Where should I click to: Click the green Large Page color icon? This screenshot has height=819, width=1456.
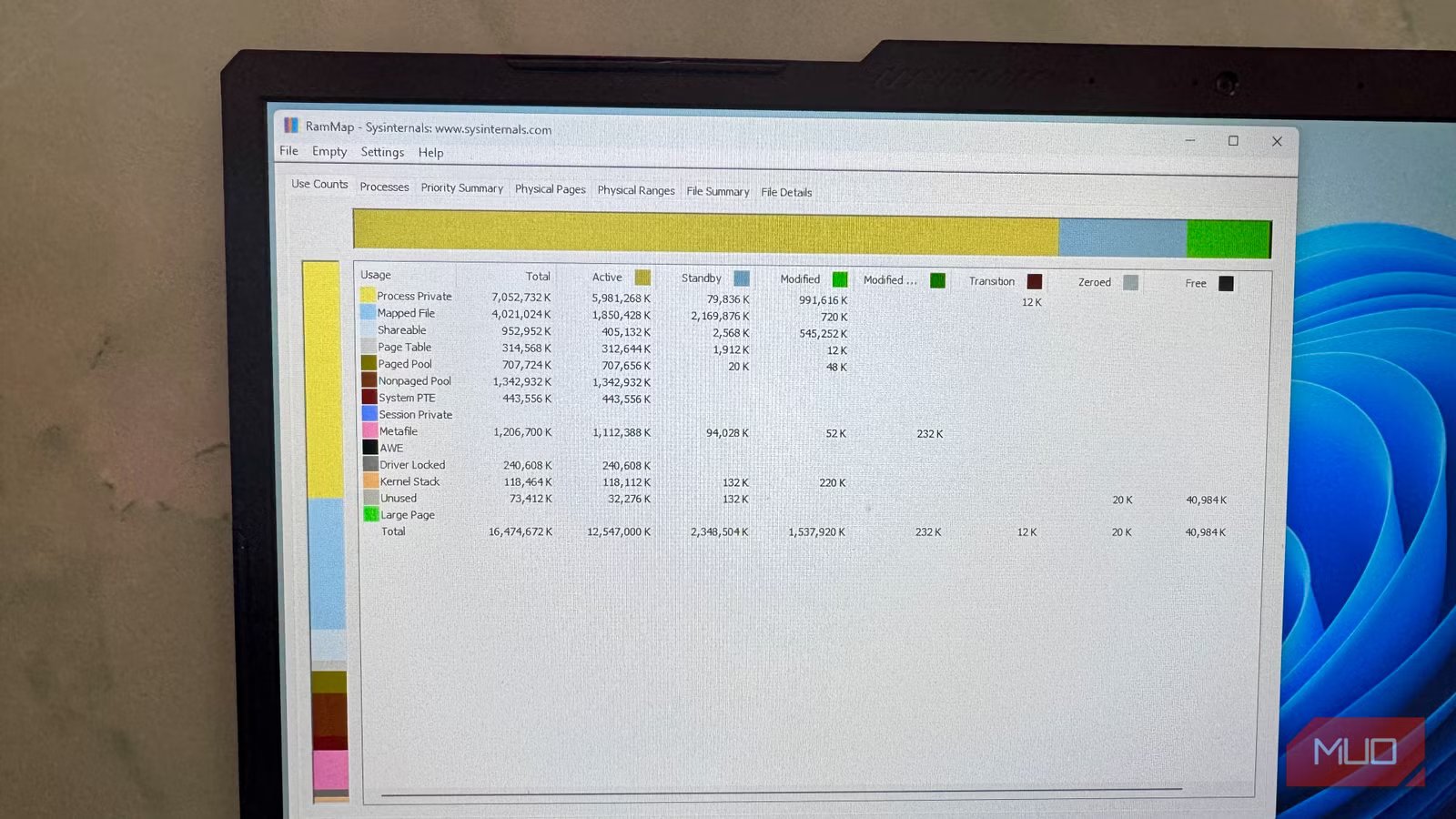[371, 514]
